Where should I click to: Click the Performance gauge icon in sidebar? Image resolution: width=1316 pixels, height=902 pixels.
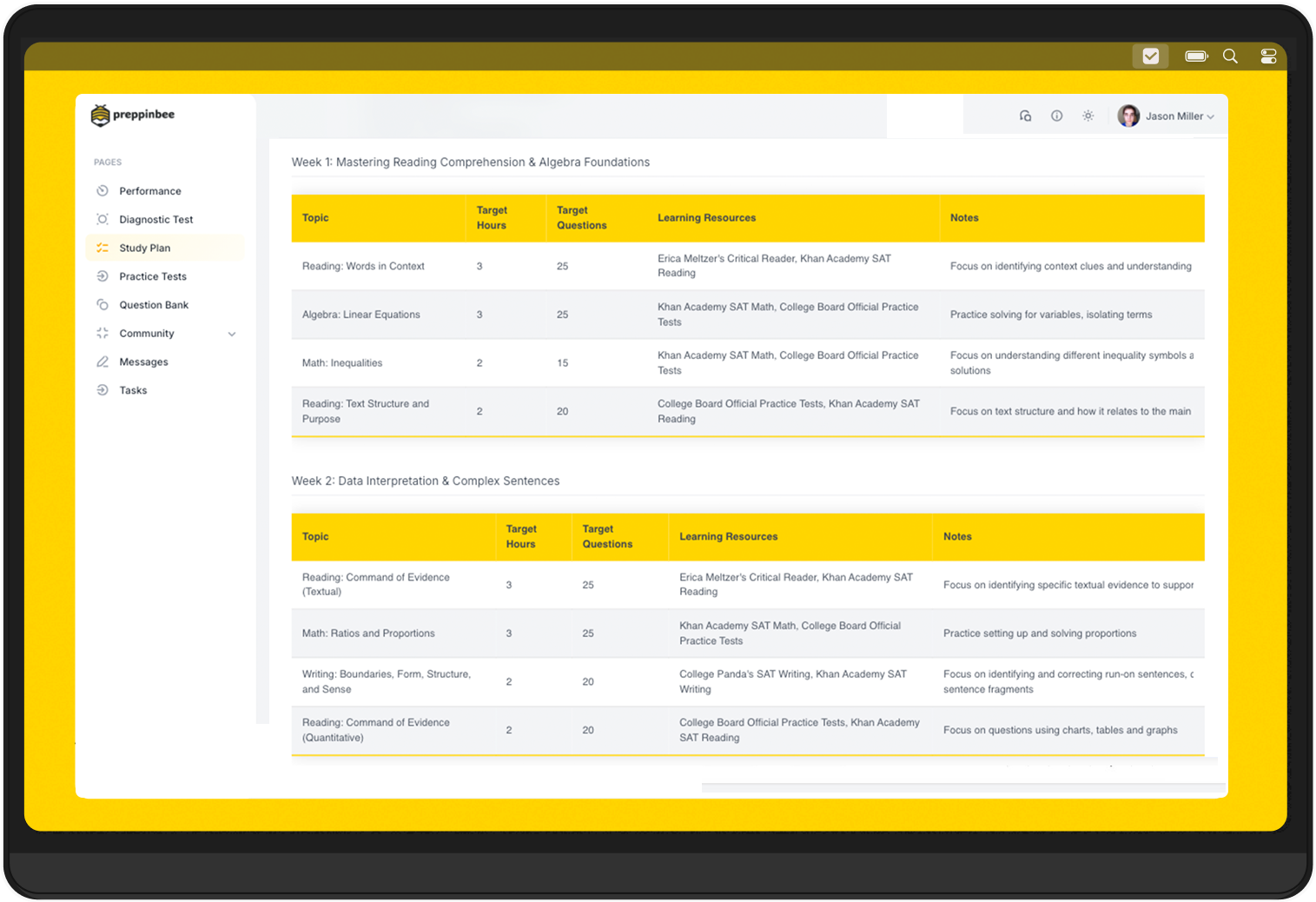tap(103, 191)
